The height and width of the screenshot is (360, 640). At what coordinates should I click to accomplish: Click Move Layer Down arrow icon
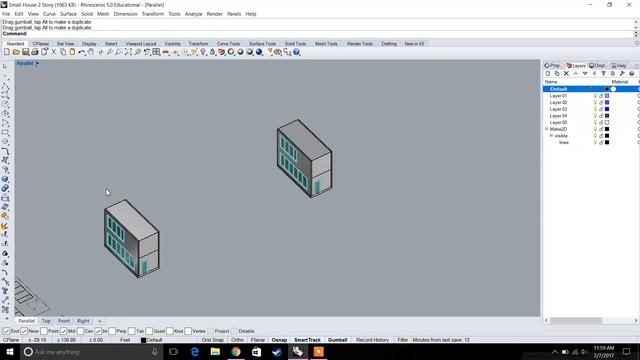coord(585,73)
